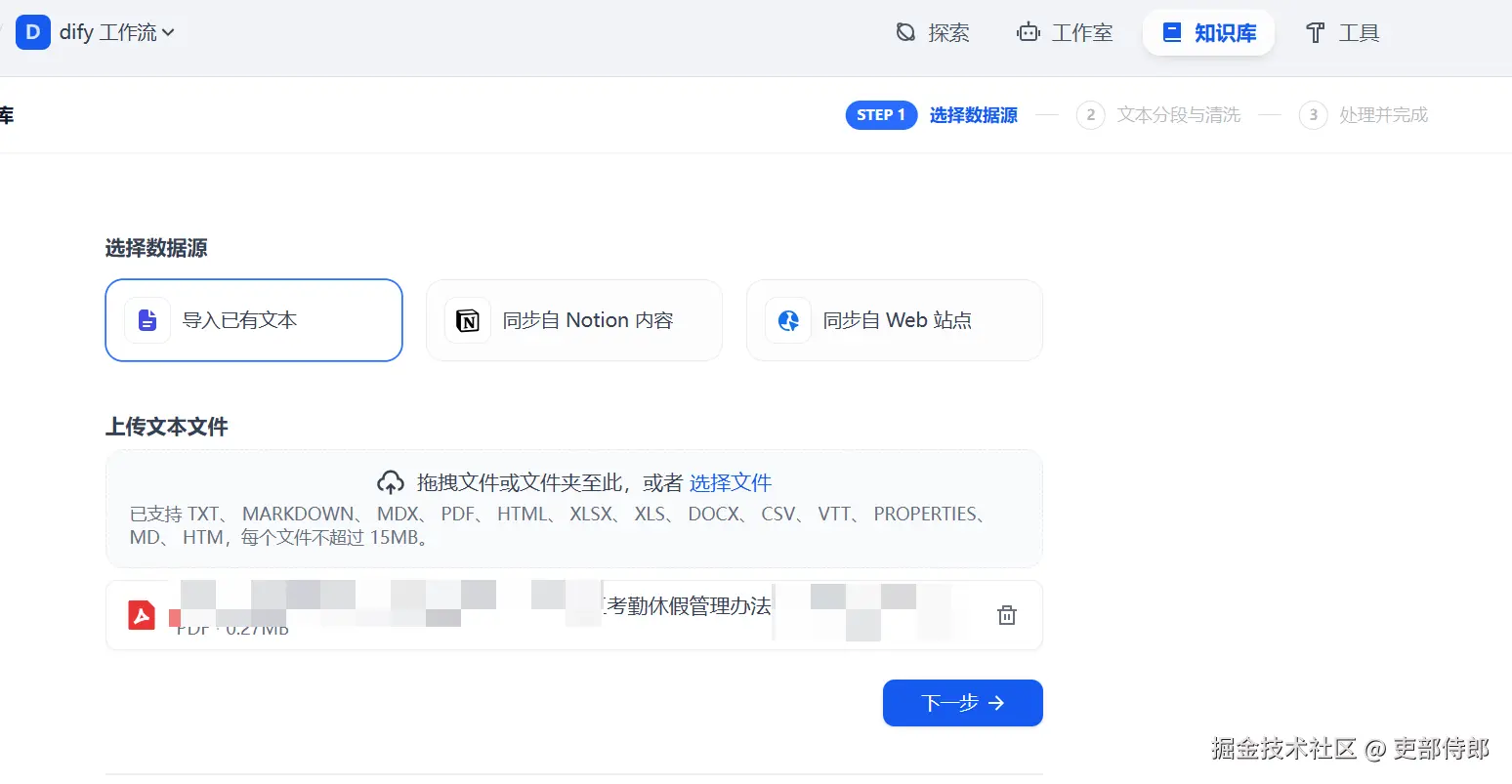Click the globe icon on Web 站点 card

[787, 319]
